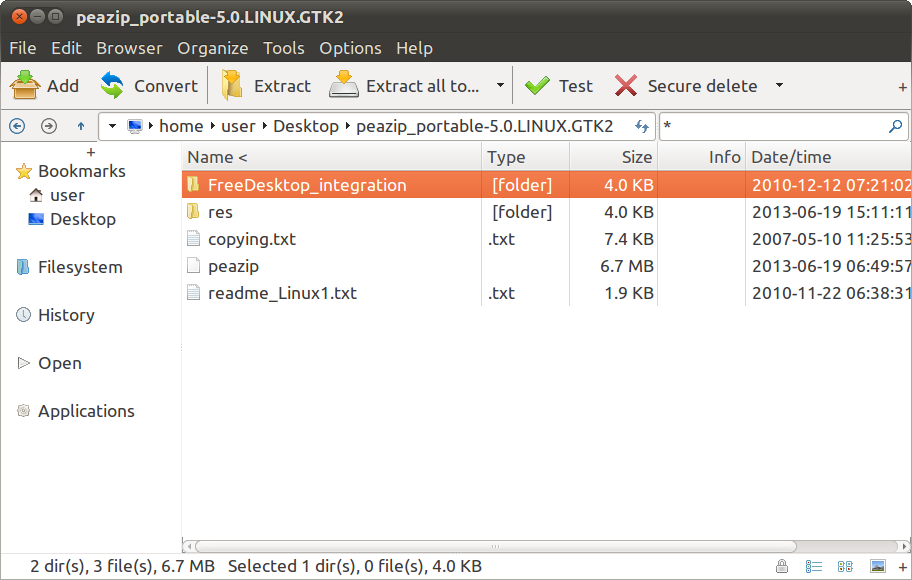Open the Organize menu

pyautogui.click(x=213, y=48)
